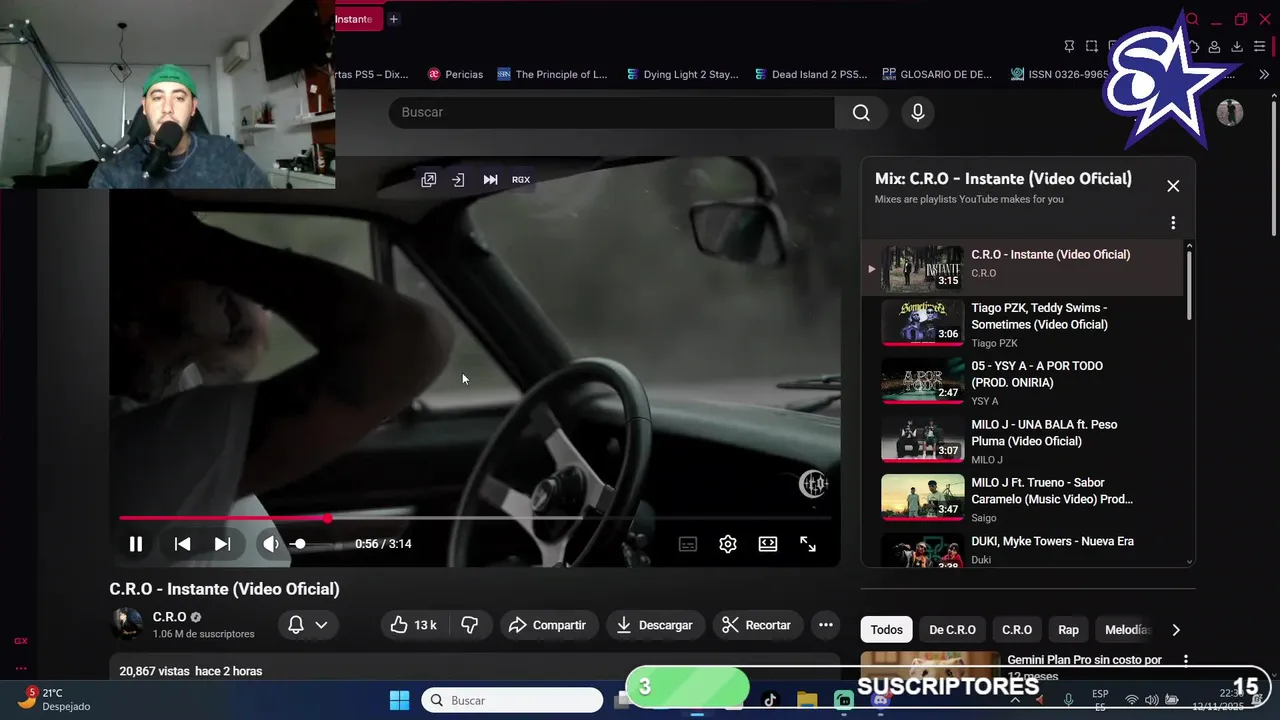Like the video with 13 k likes
This screenshot has height=720, width=1280.
(415, 625)
